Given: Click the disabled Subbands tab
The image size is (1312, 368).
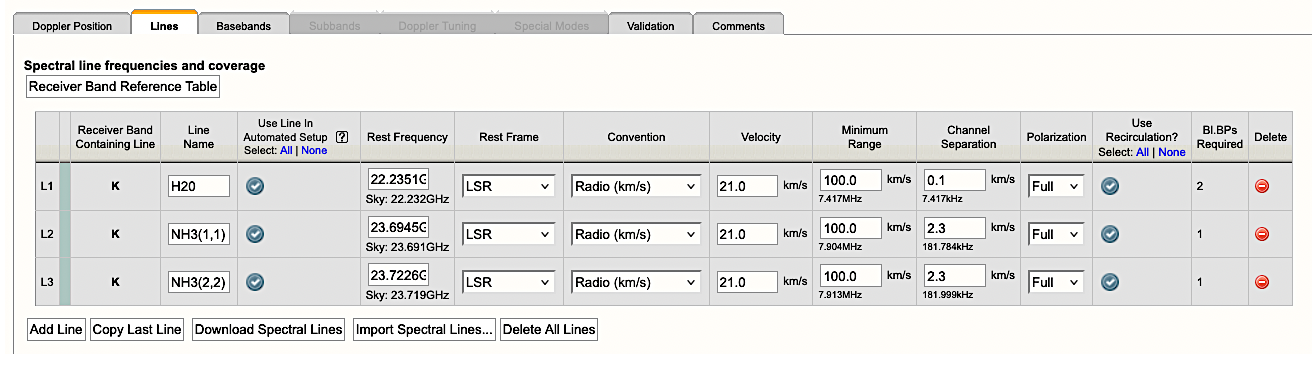Looking at the screenshot, I should tap(335, 25).
